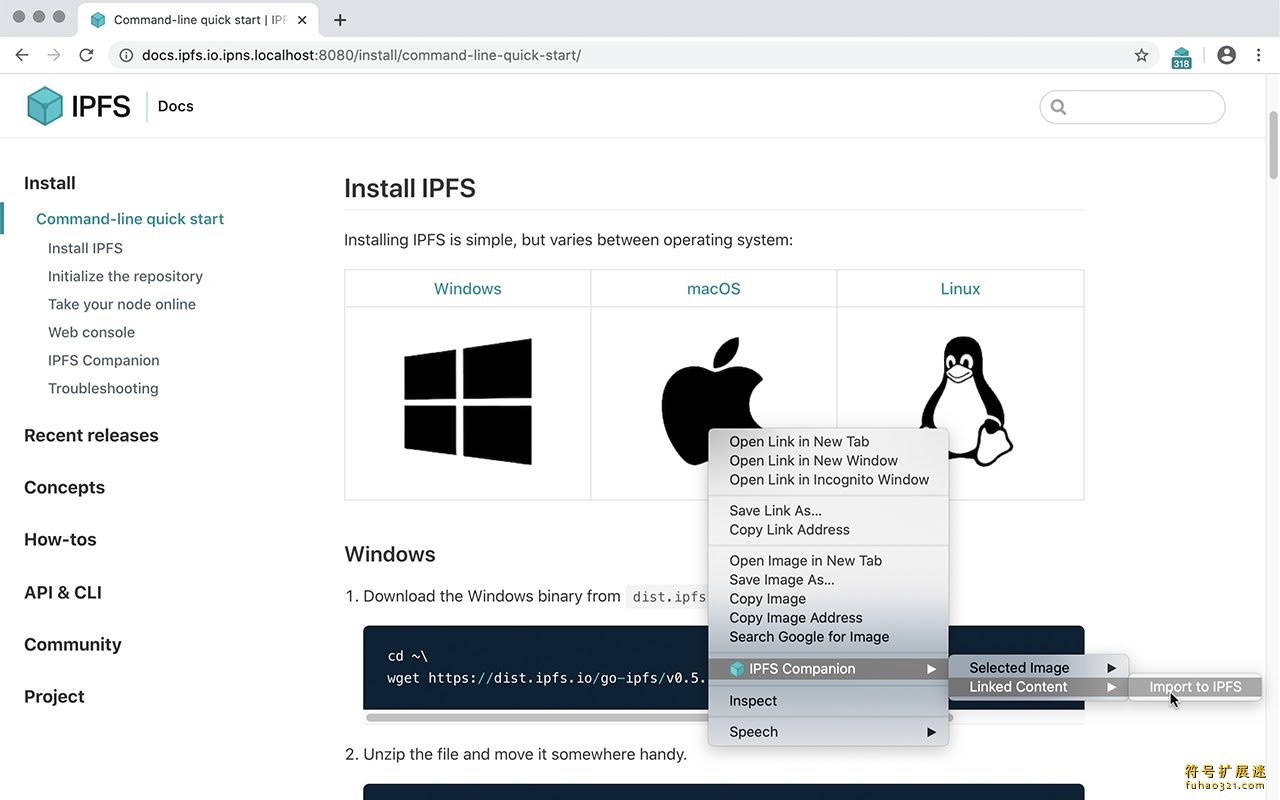Open the Chrome three-dot menu

[x=1259, y=55]
